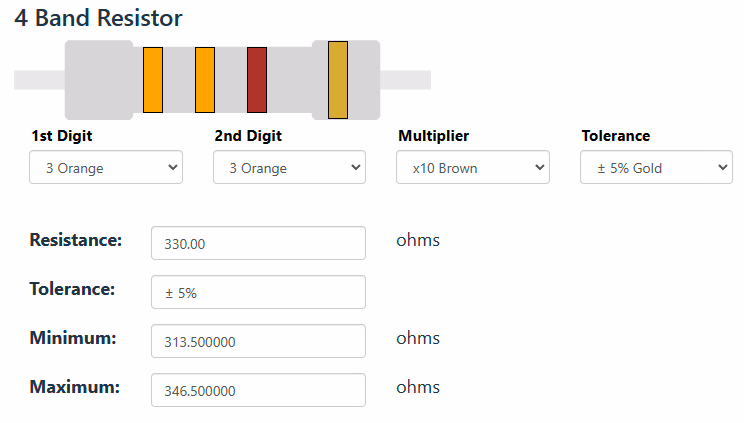Open the Multiplier x10 Brown dropdown
Screen dimensions: 744x423
[473, 168]
